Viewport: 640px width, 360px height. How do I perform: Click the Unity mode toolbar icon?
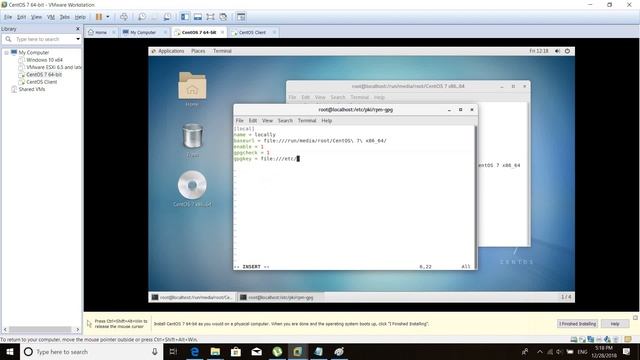tap(223, 17)
